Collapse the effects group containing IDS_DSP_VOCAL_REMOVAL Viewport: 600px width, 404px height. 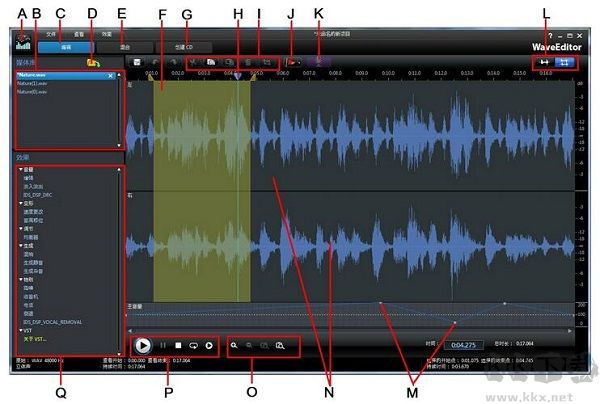pyautogui.click(x=21, y=280)
